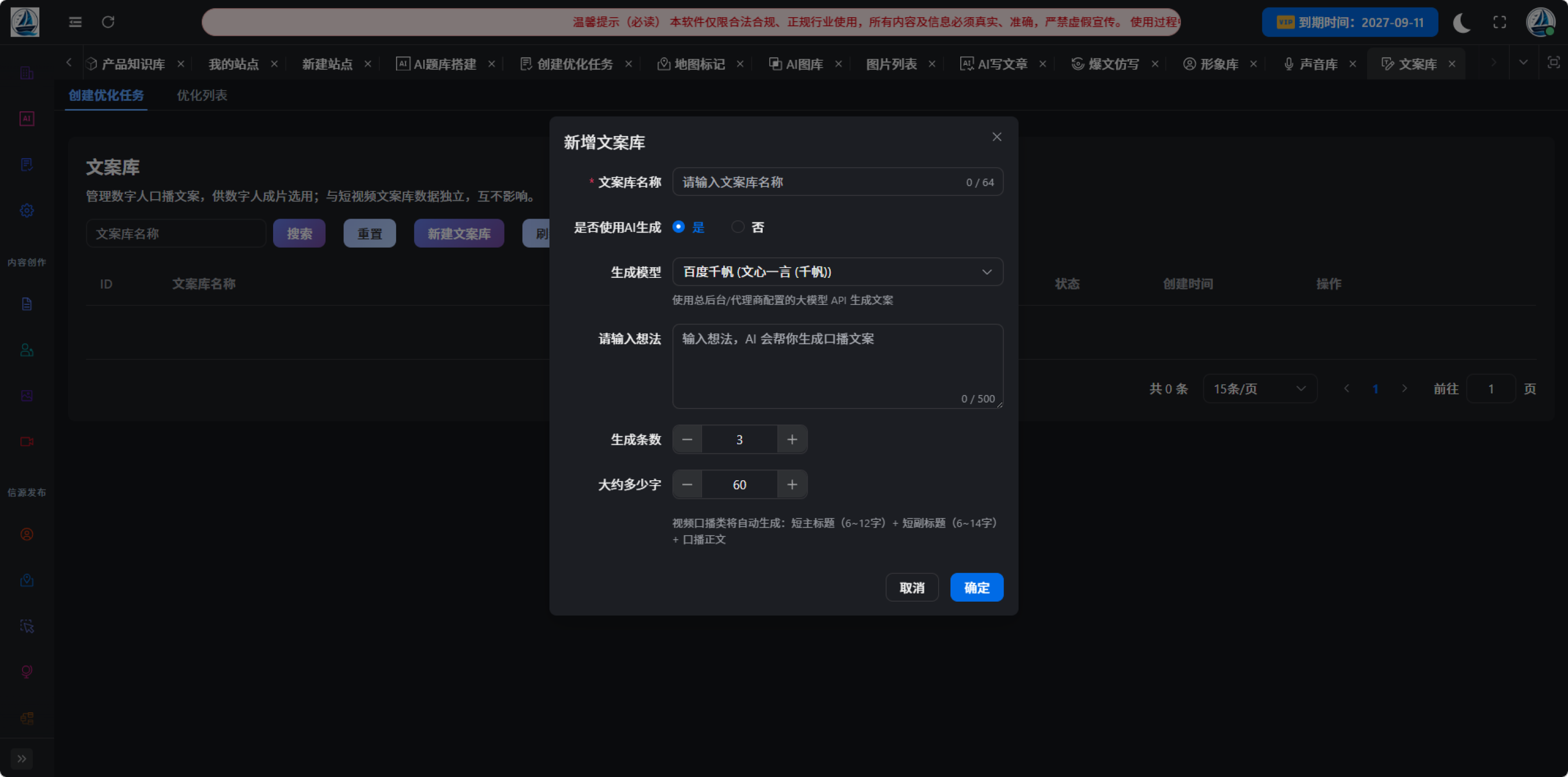
Task: Toggle the hamburger sidebar menu icon
Action: pos(76,23)
